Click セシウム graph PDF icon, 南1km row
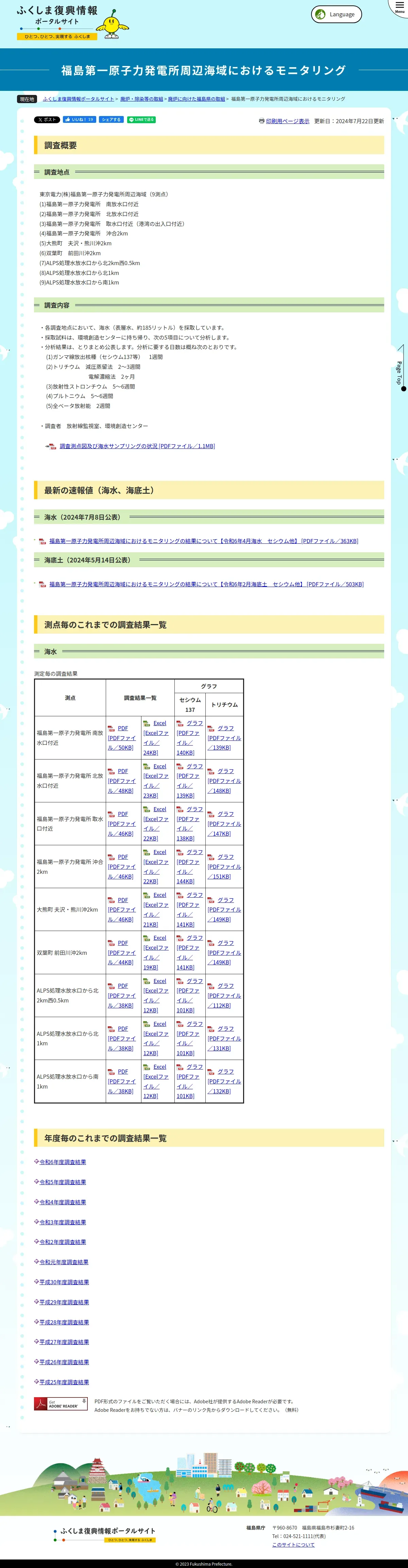The width and height of the screenshot is (408, 1568). (180, 1067)
